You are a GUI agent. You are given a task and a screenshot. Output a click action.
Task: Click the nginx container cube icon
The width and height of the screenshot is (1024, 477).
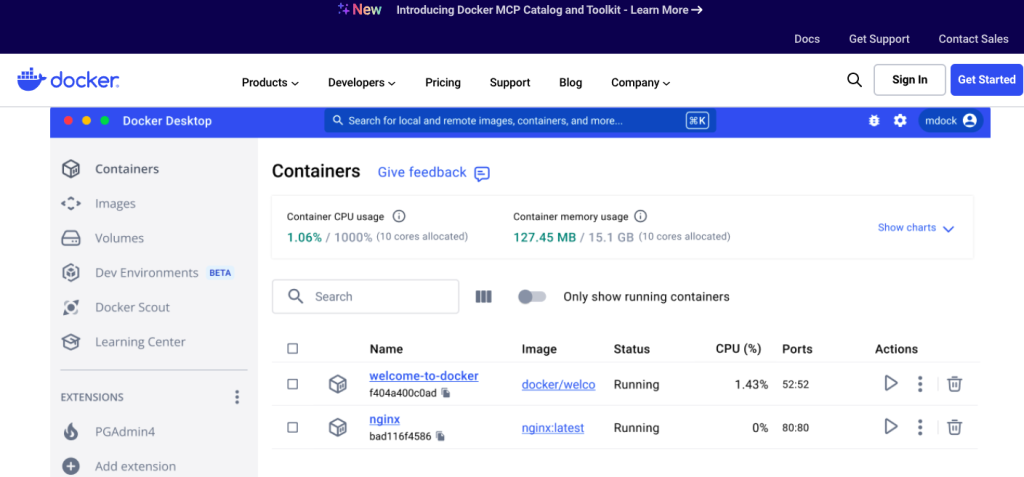(x=338, y=428)
